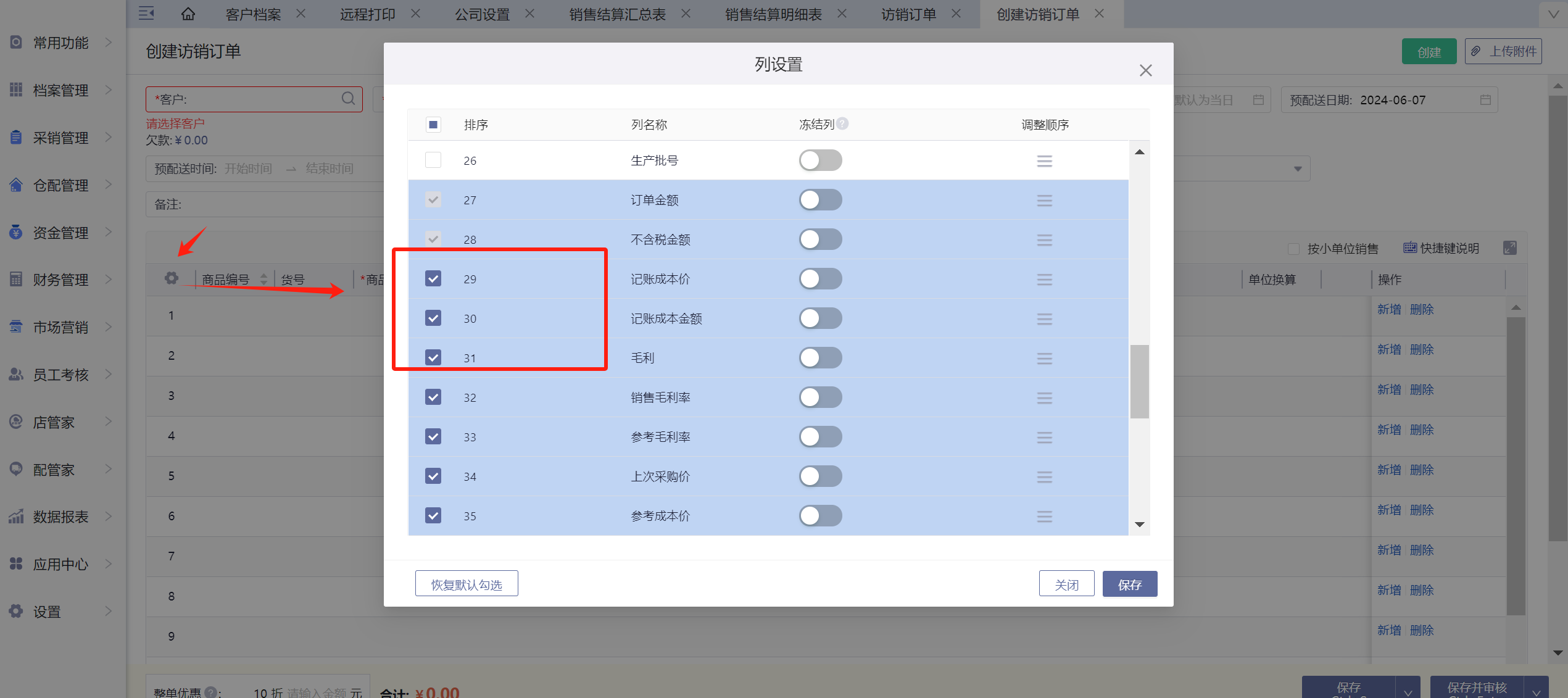Switch to 远程打印 tab
The width and height of the screenshot is (1568, 698).
pos(368,14)
